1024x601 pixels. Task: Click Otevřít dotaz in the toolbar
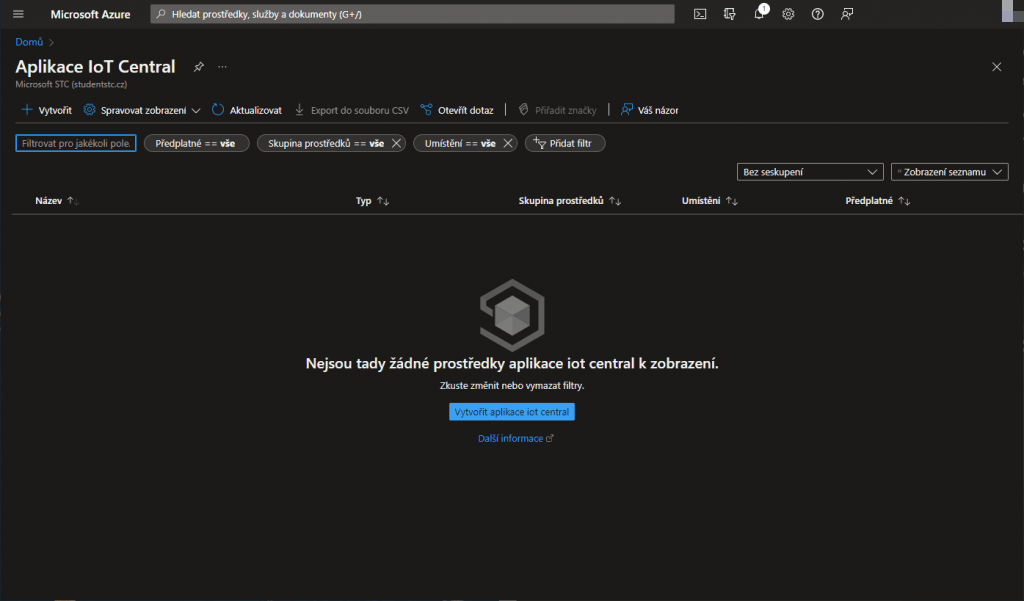(x=456, y=110)
